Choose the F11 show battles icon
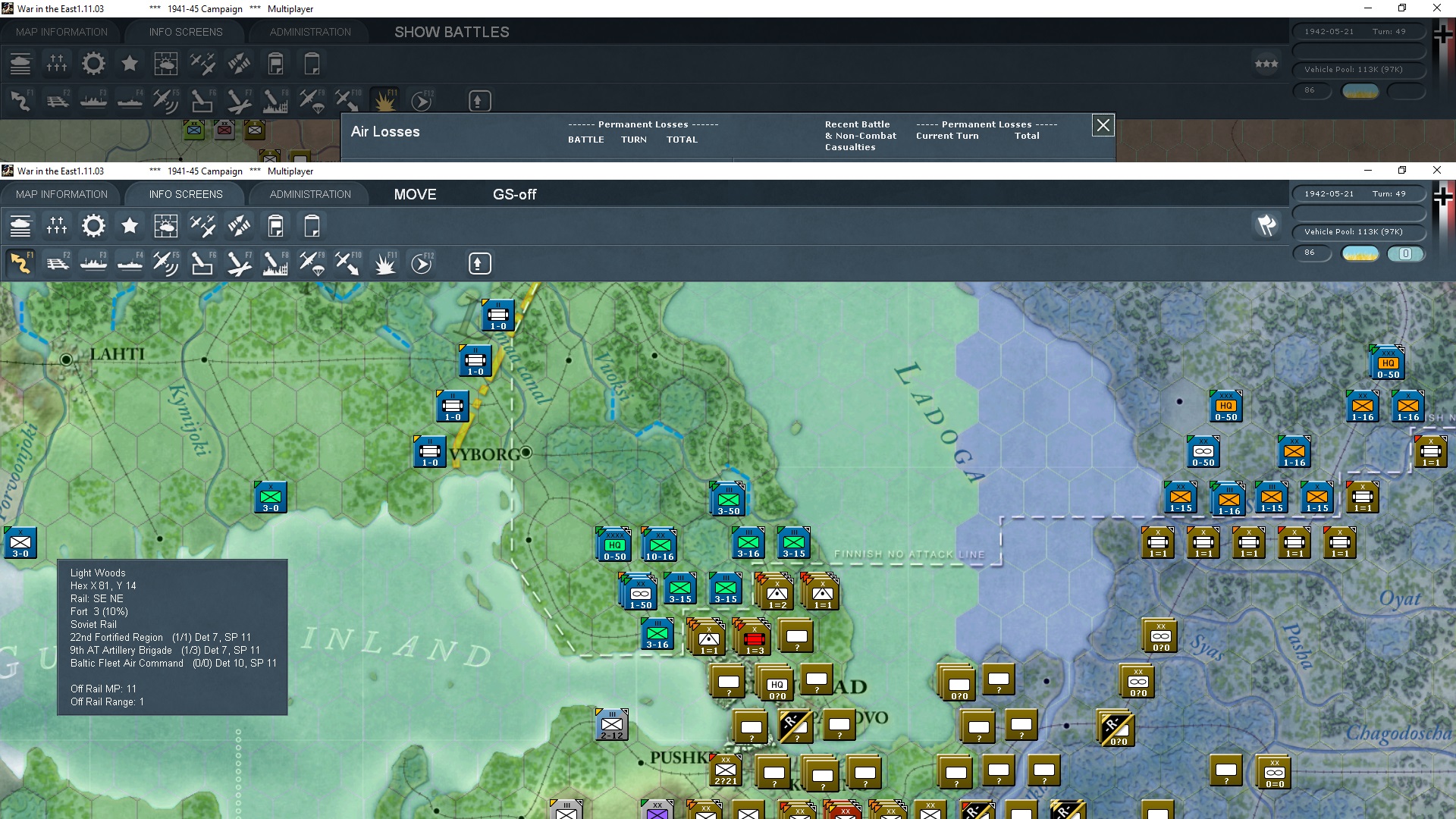Screen dimensions: 1456x819 pyautogui.click(x=384, y=263)
